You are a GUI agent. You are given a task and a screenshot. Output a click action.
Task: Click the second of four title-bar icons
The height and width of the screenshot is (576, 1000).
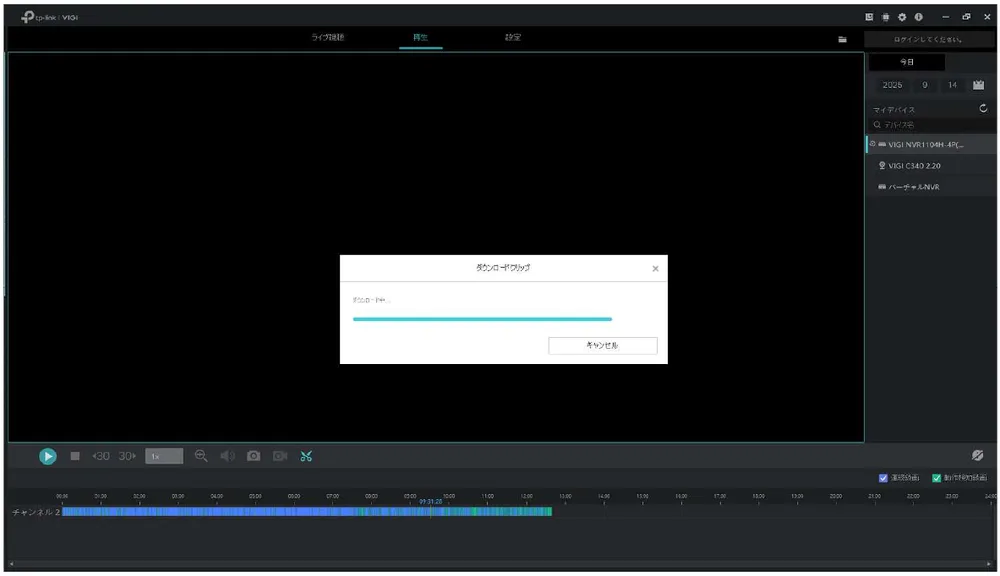(885, 17)
